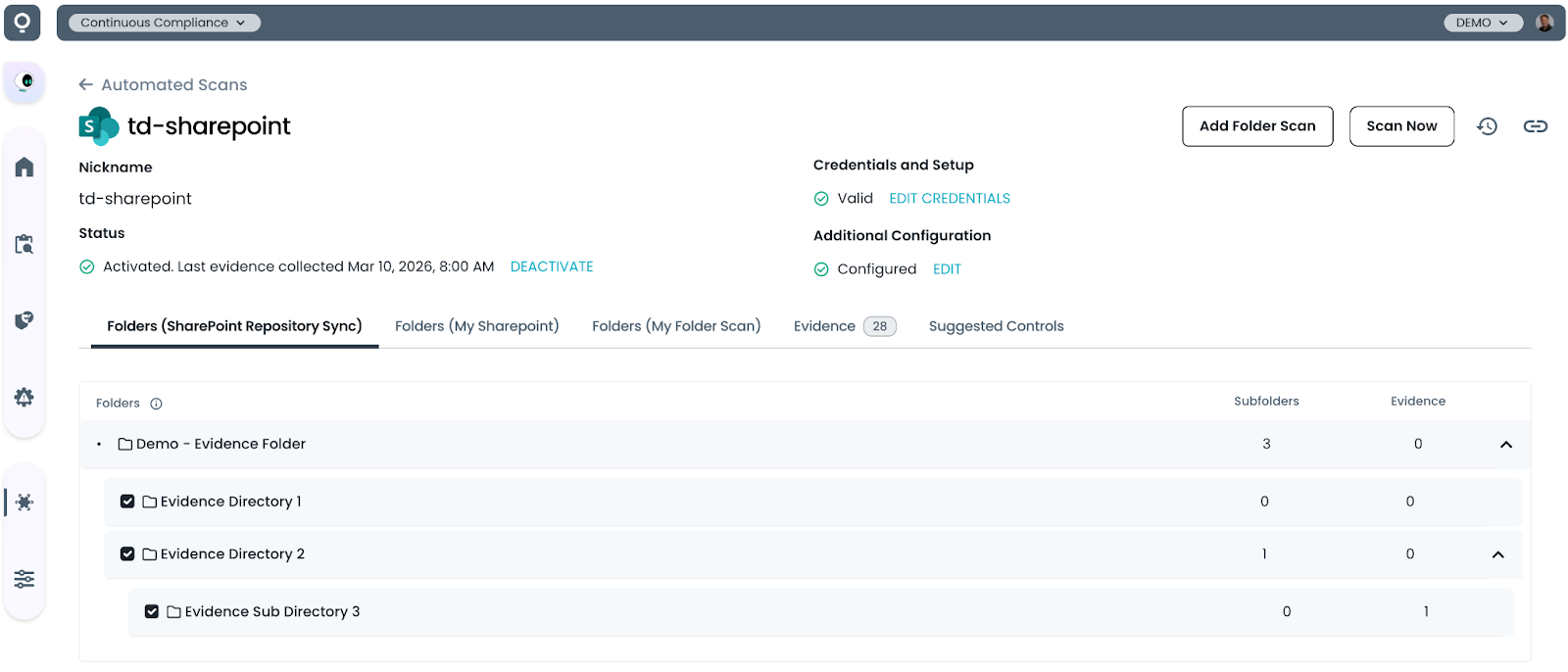The width and height of the screenshot is (1568, 672).
Task: Select Evidence Directory 2 label
Action: (x=232, y=554)
